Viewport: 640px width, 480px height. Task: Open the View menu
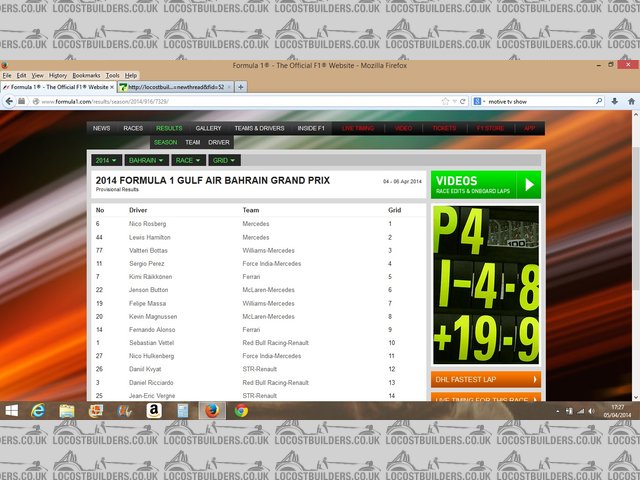(x=38, y=76)
